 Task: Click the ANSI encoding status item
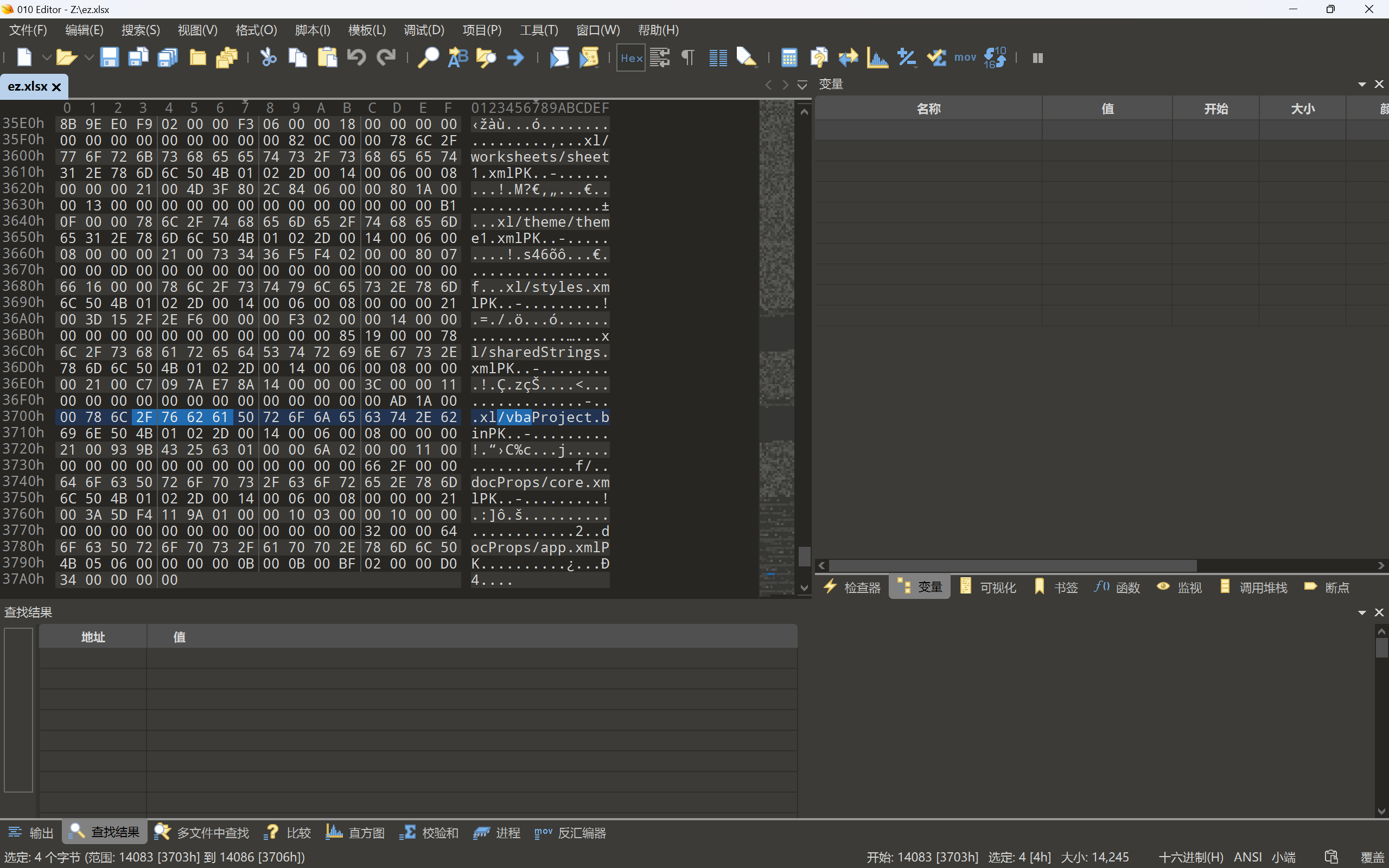tap(1247, 857)
